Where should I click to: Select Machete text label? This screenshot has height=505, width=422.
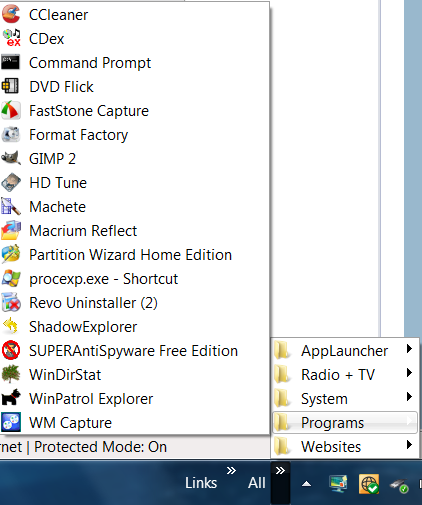[57, 207]
